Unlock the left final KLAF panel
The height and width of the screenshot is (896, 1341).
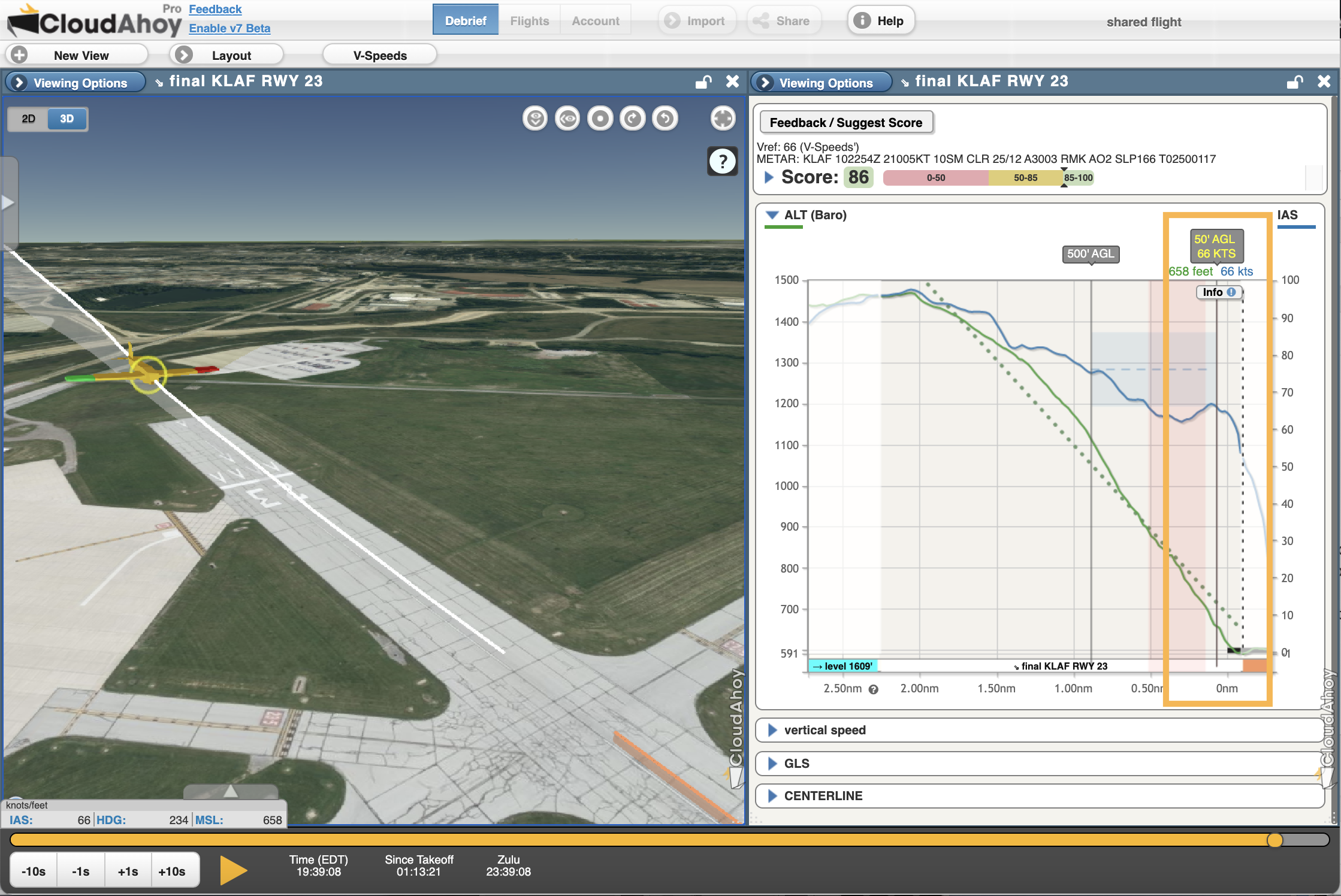703,81
